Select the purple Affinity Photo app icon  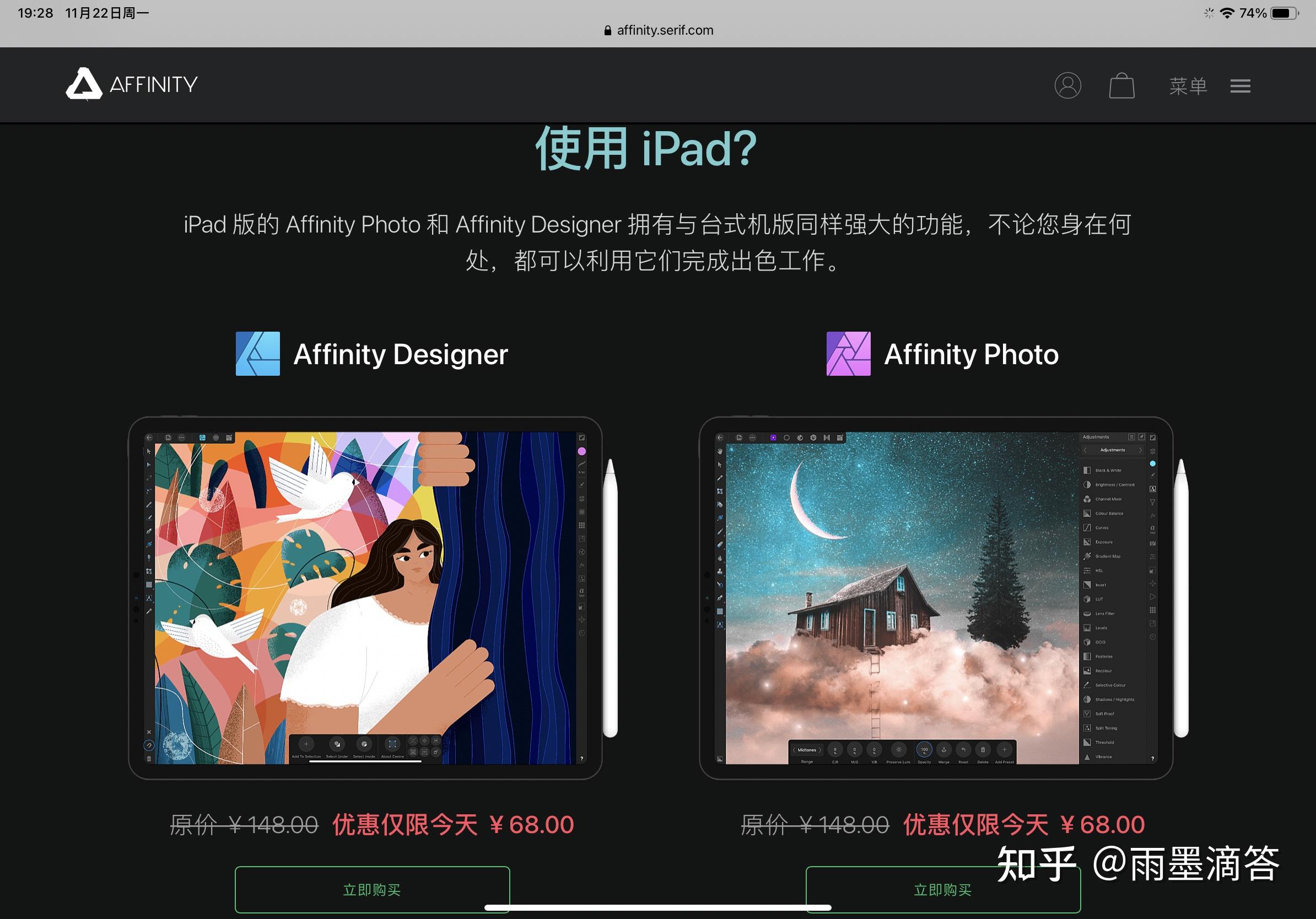point(848,354)
